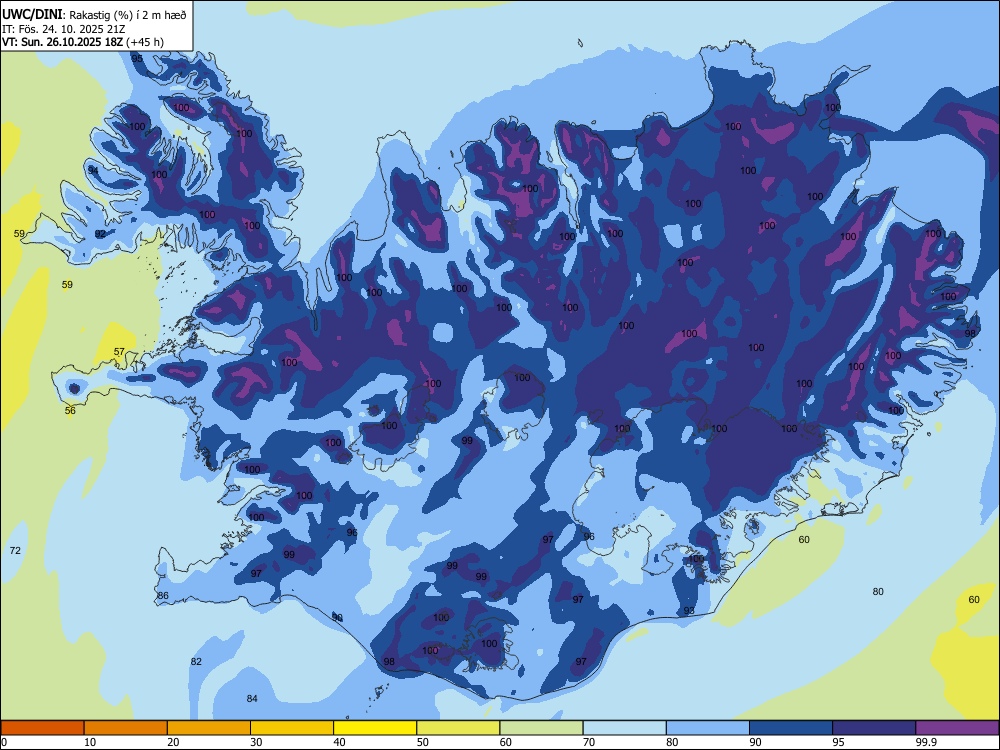The height and width of the screenshot is (750, 1000).
Task: Click the light orange 20–30 legend swatch
Action: pyautogui.click(x=209, y=728)
